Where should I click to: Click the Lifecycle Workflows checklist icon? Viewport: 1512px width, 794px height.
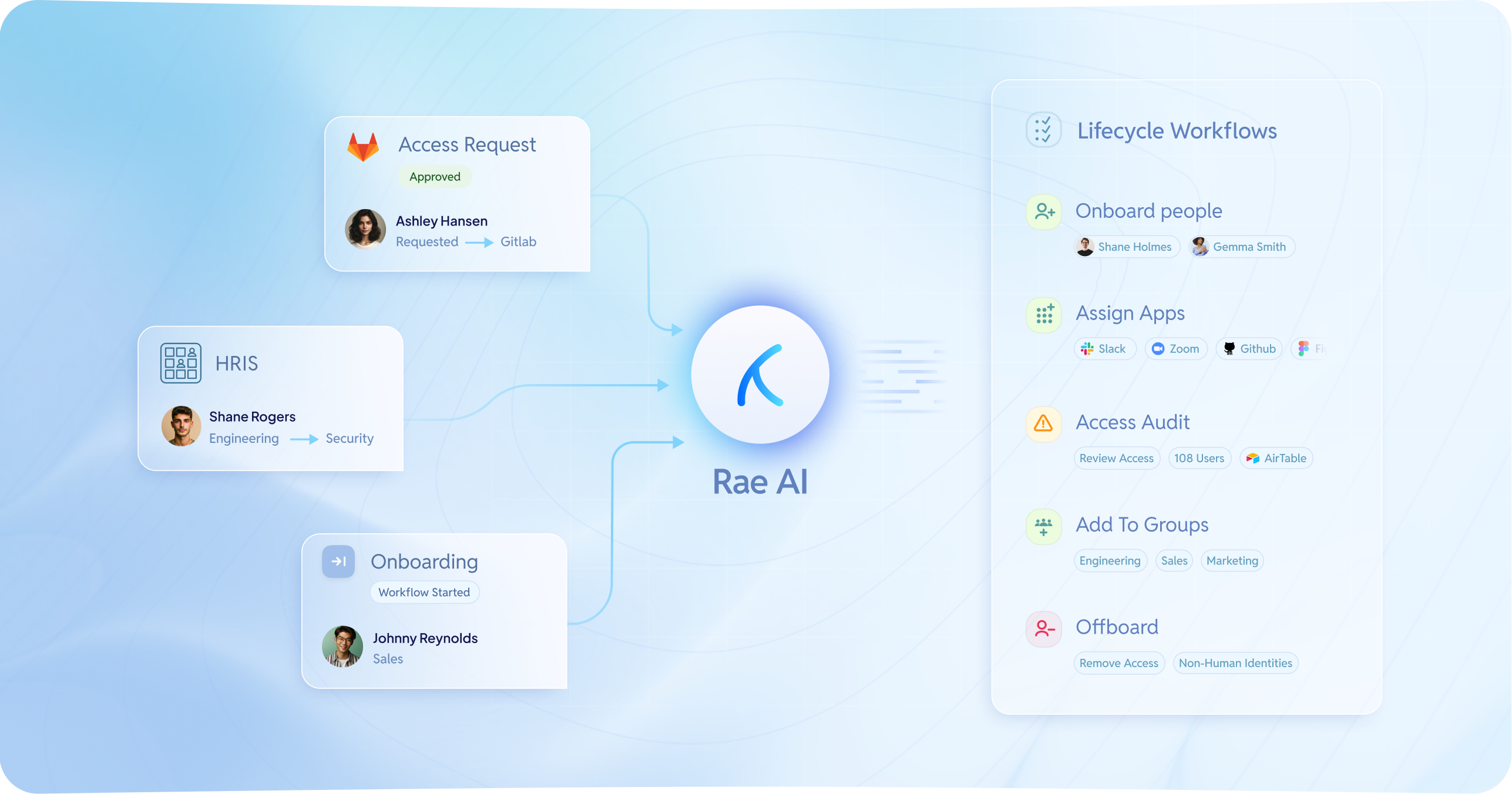[1043, 130]
